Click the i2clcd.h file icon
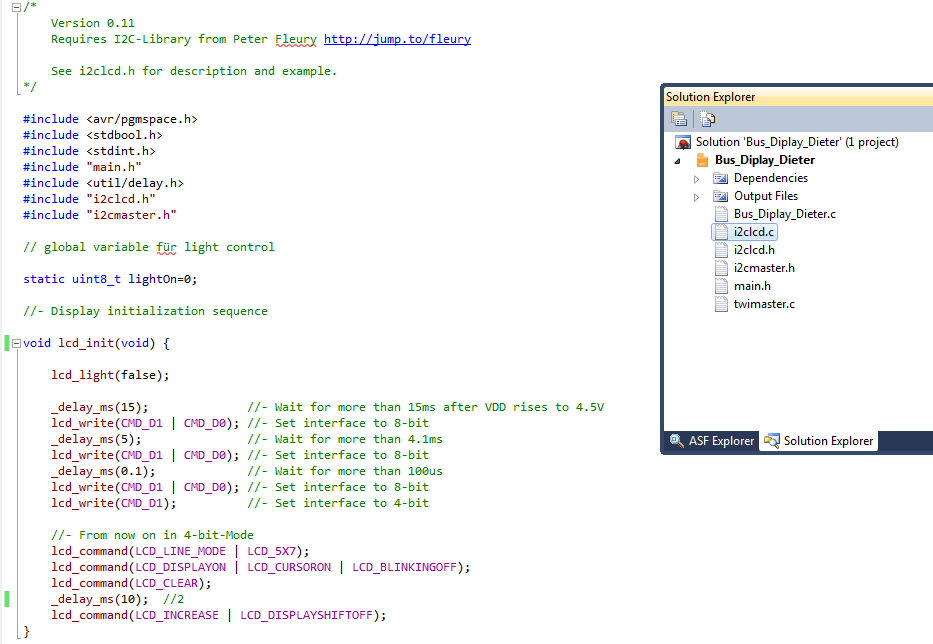 721,250
